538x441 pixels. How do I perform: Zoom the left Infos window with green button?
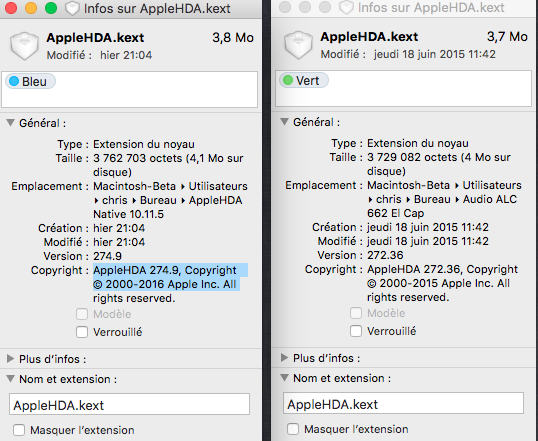pyautogui.click(x=51, y=8)
